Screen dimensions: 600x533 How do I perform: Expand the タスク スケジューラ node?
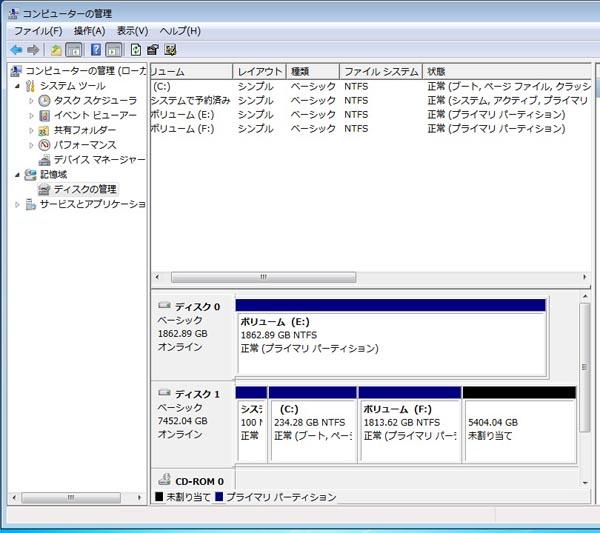(31, 101)
